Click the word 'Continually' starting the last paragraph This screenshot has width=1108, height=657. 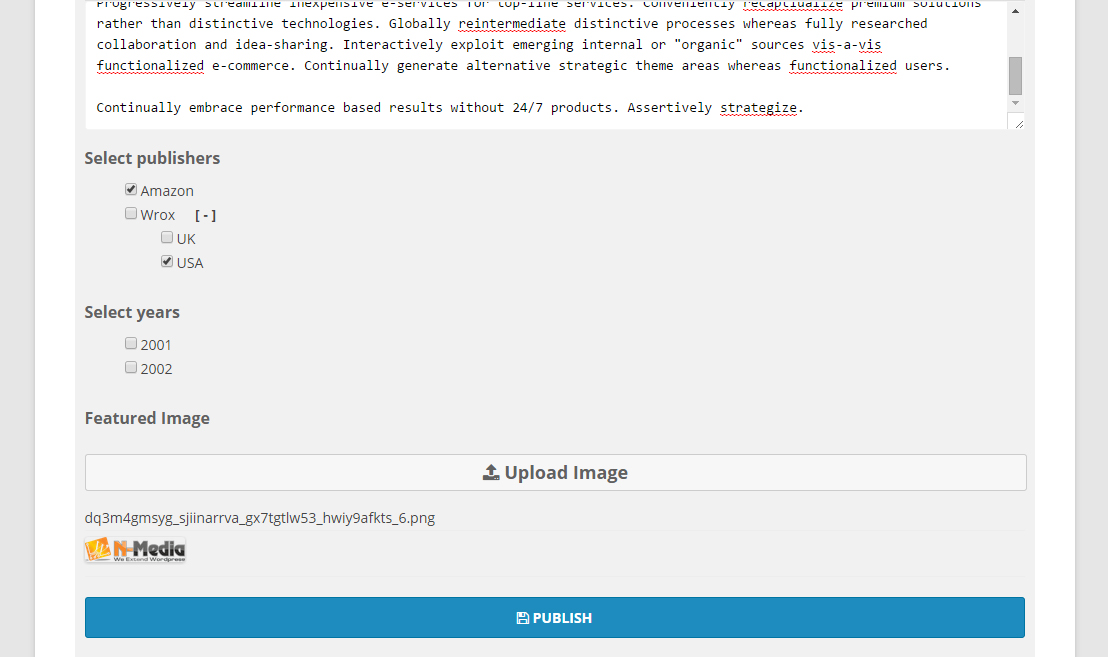[x=139, y=108]
